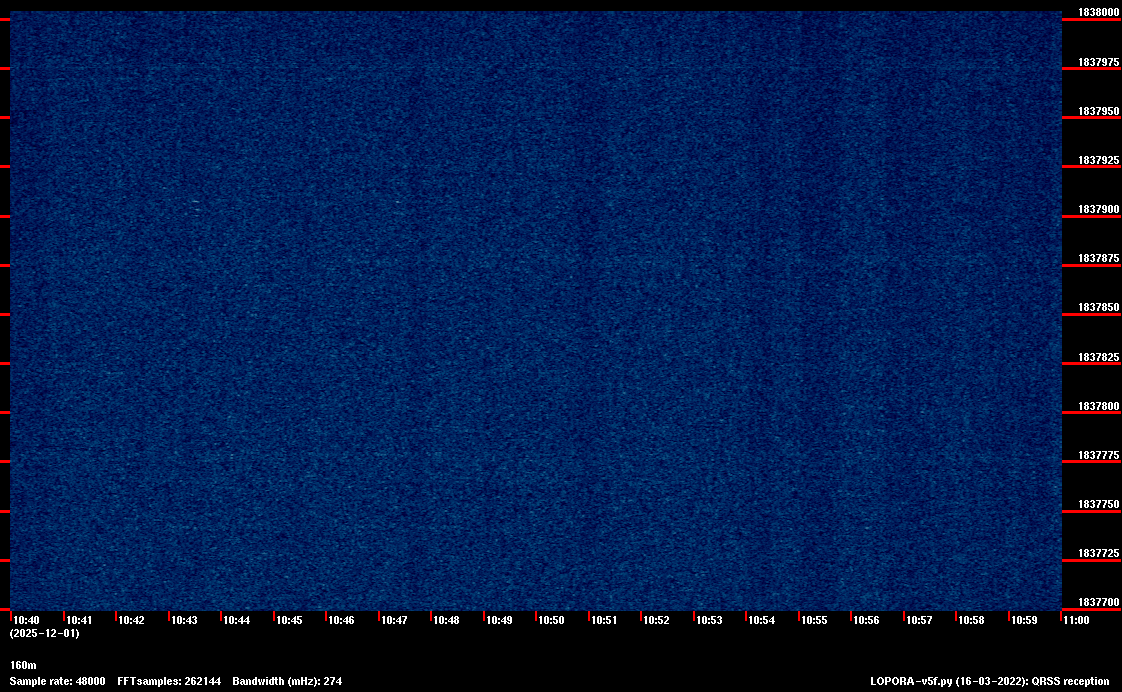Click the 1837850 frequency label

click(x=1098, y=308)
